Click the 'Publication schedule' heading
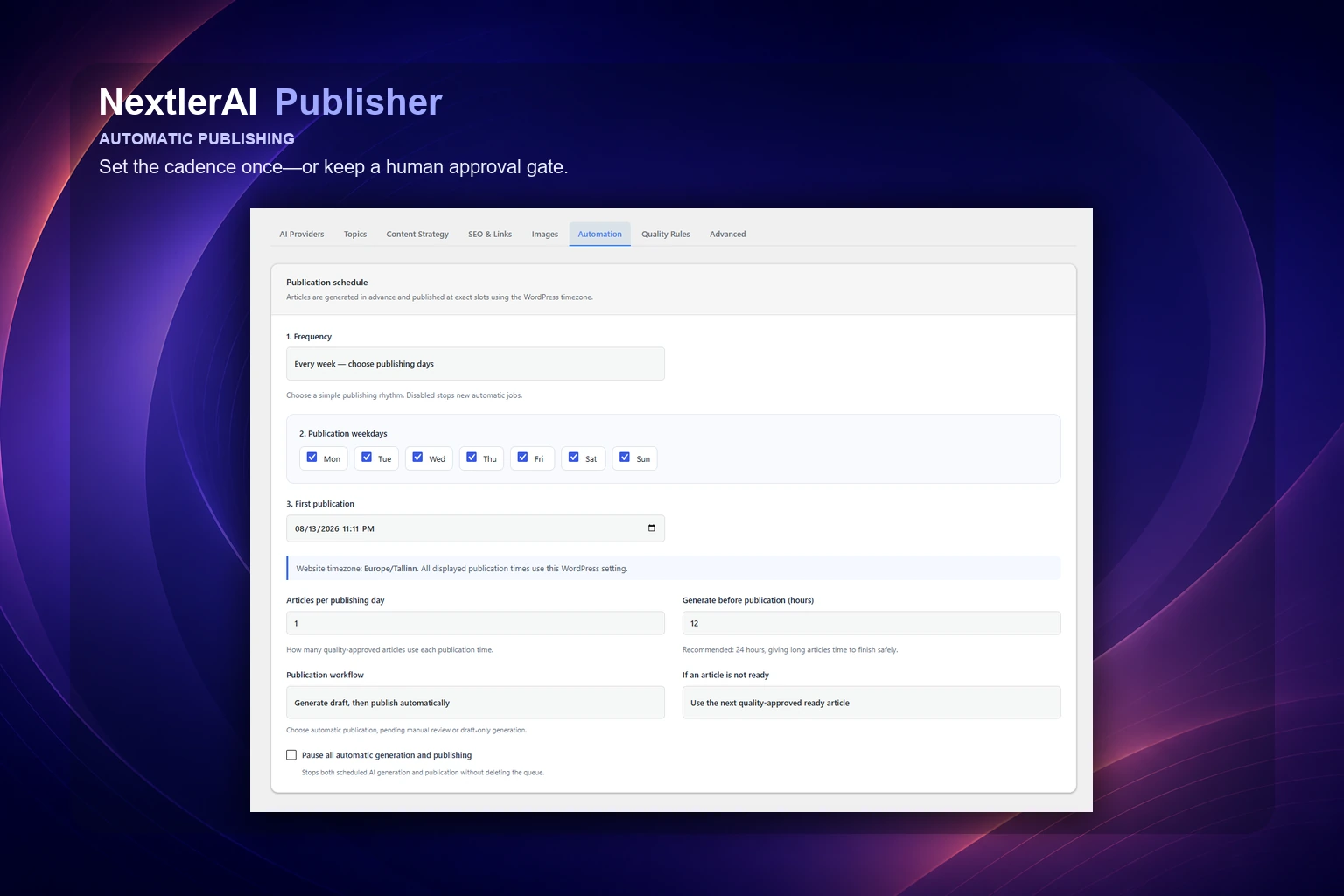The width and height of the screenshot is (1344, 896). (327, 283)
